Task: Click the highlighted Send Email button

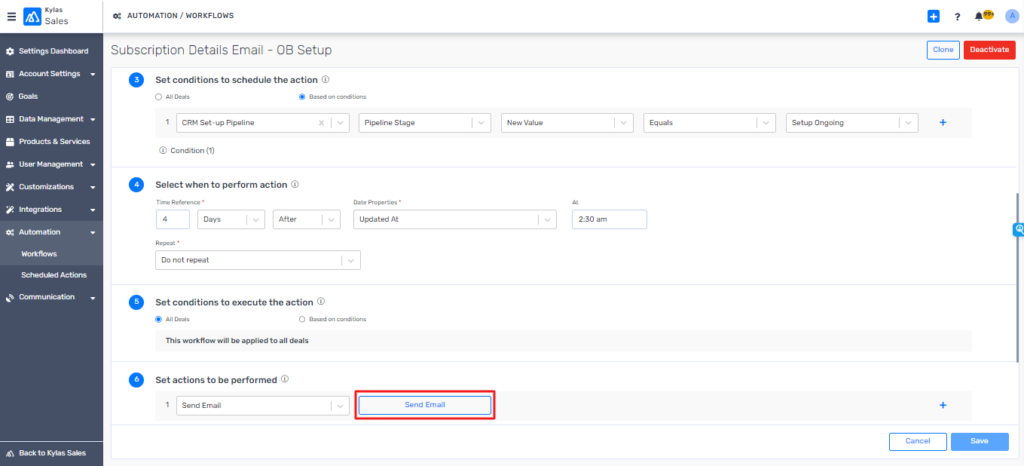Action: 424,405
